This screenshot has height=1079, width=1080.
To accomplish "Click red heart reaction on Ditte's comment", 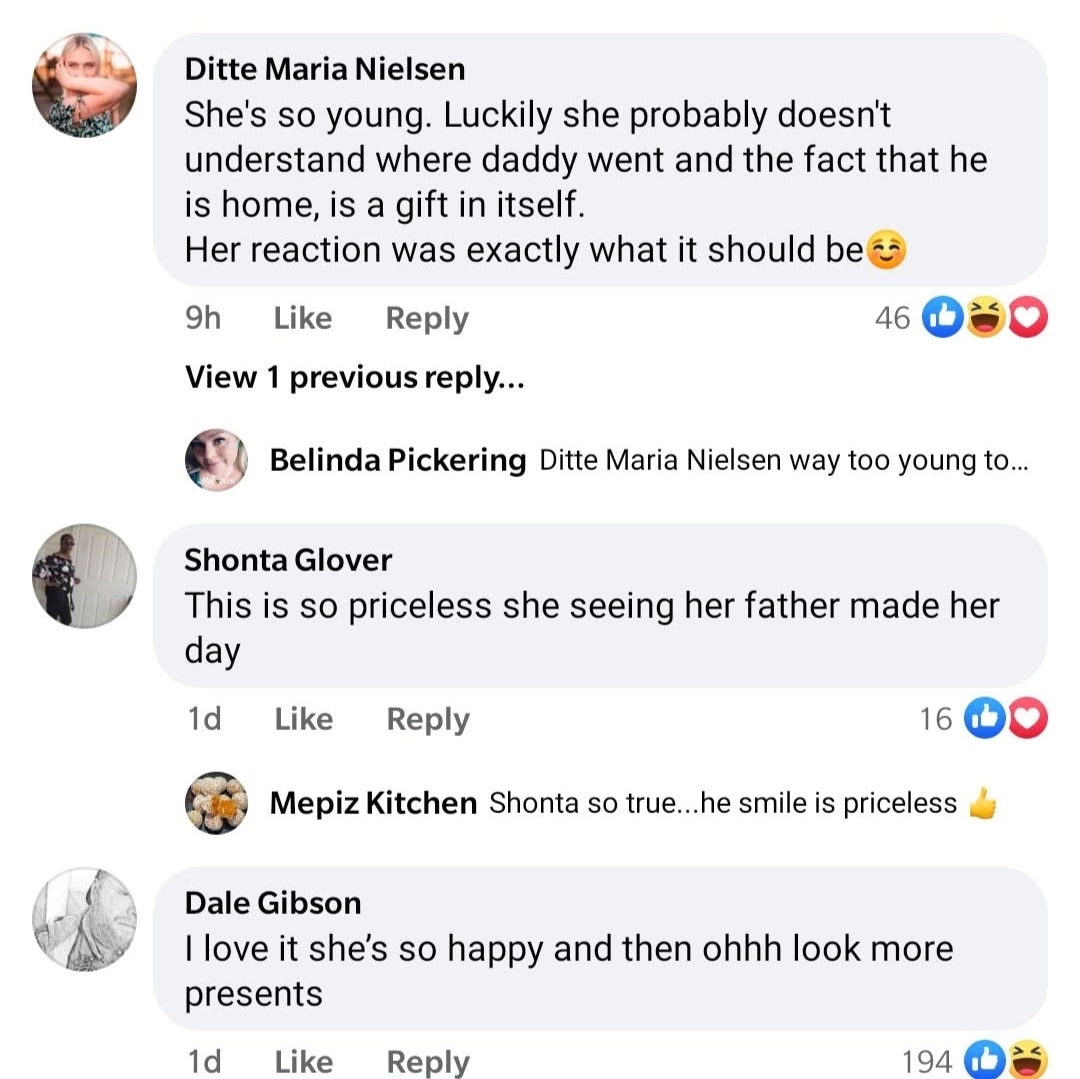I will click(1027, 318).
